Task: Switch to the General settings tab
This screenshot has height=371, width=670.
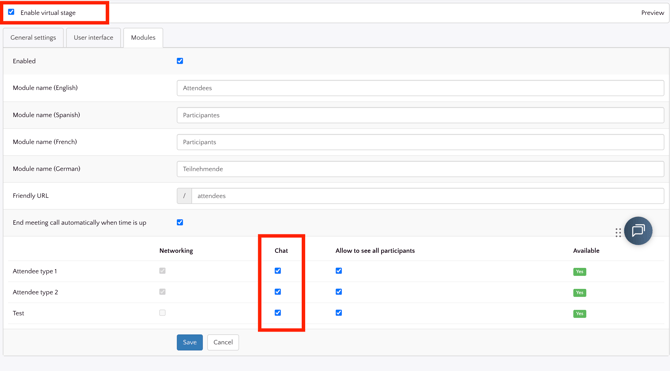Action: [x=33, y=38]
